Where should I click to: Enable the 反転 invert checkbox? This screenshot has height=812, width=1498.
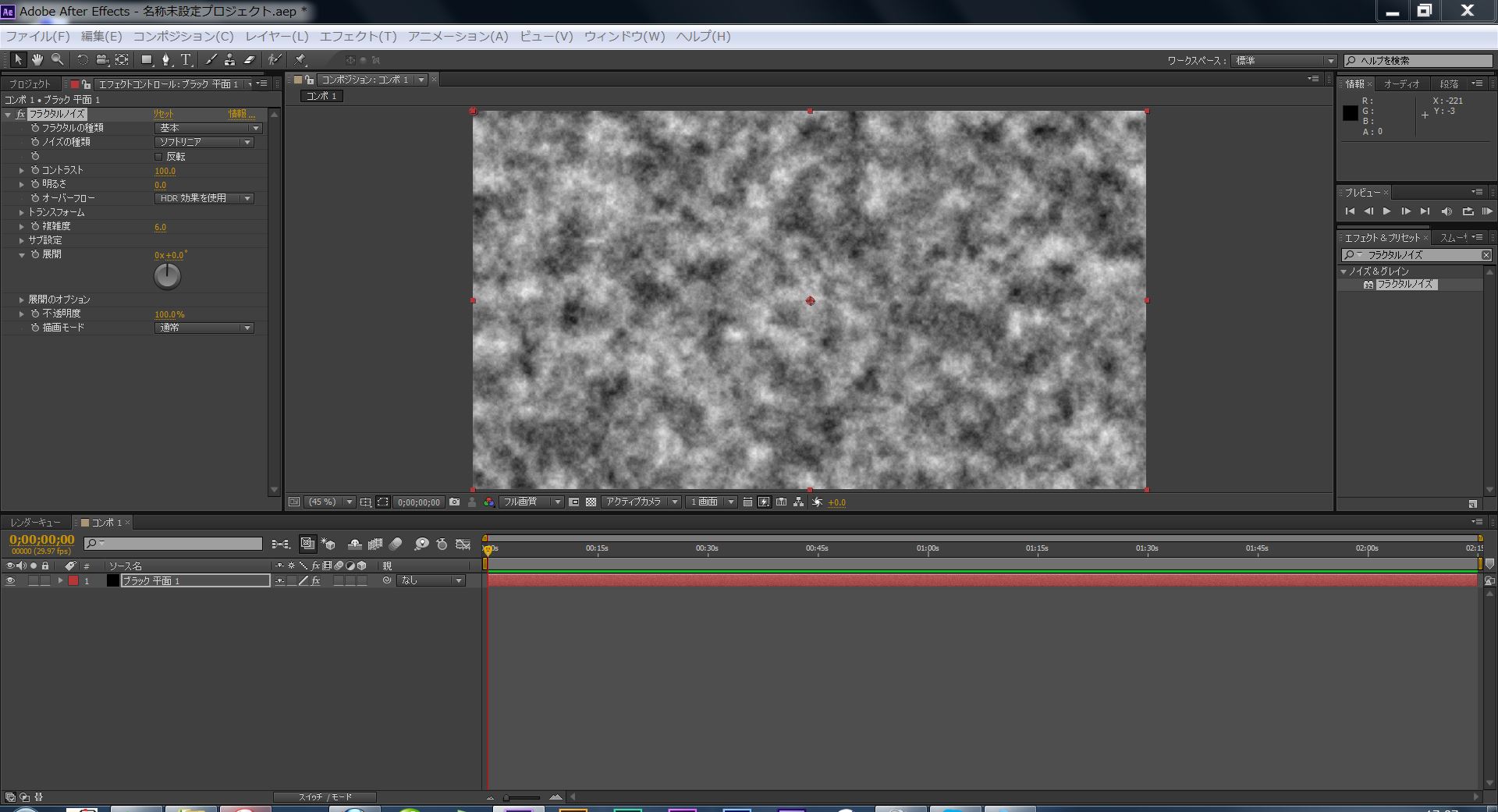point(159,157)
